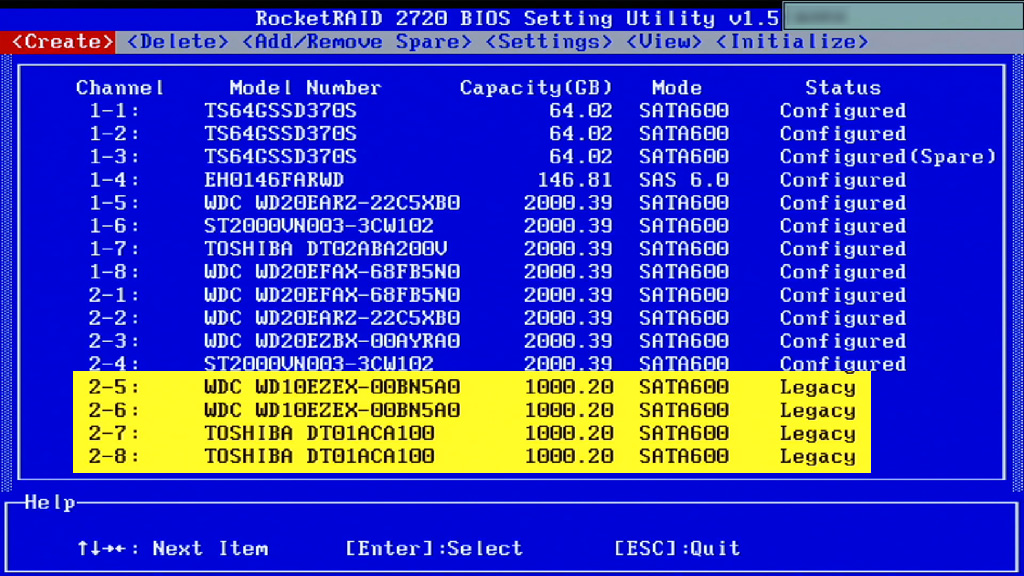This screenshot has width=1024, height=576.
Task: Click Legacy status of channel 2-8
Action: (x=818, y=456)
